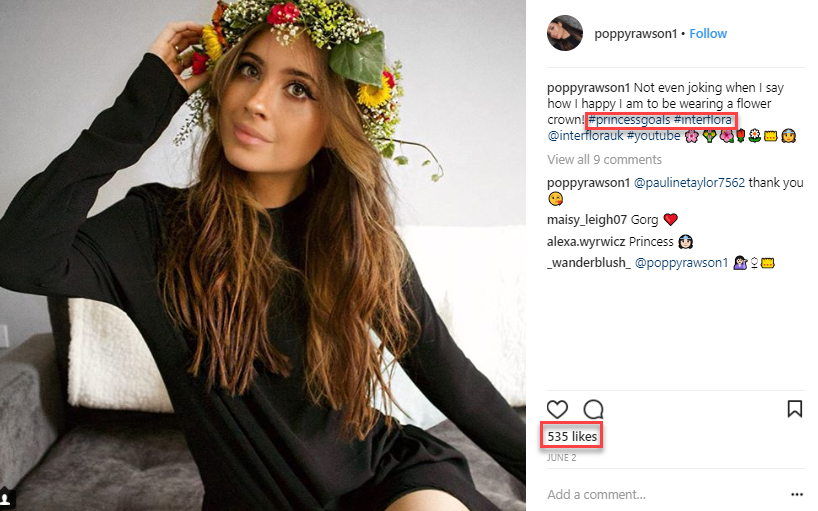The height and width of the screenshot is (511, 818).
Task: Like the post with the heart icon
Action: point(557,409)
